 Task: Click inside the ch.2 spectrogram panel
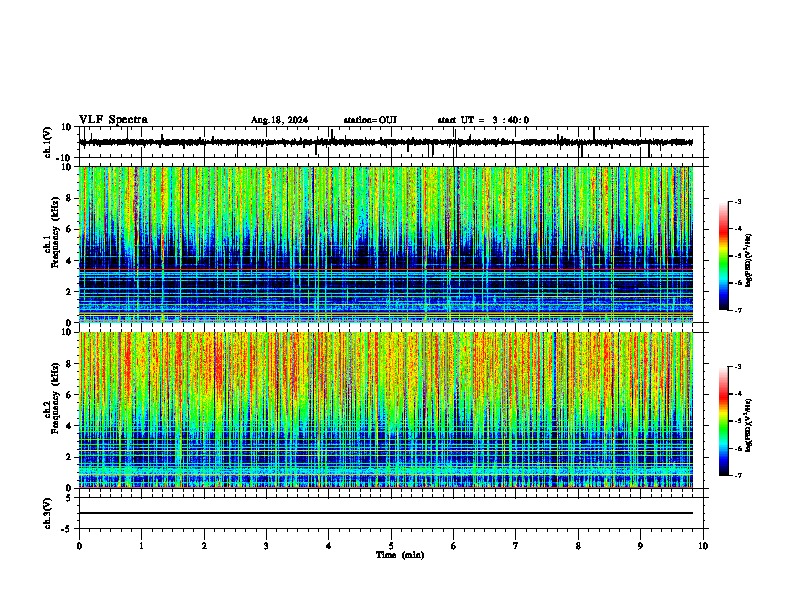[x=386, y=410]
